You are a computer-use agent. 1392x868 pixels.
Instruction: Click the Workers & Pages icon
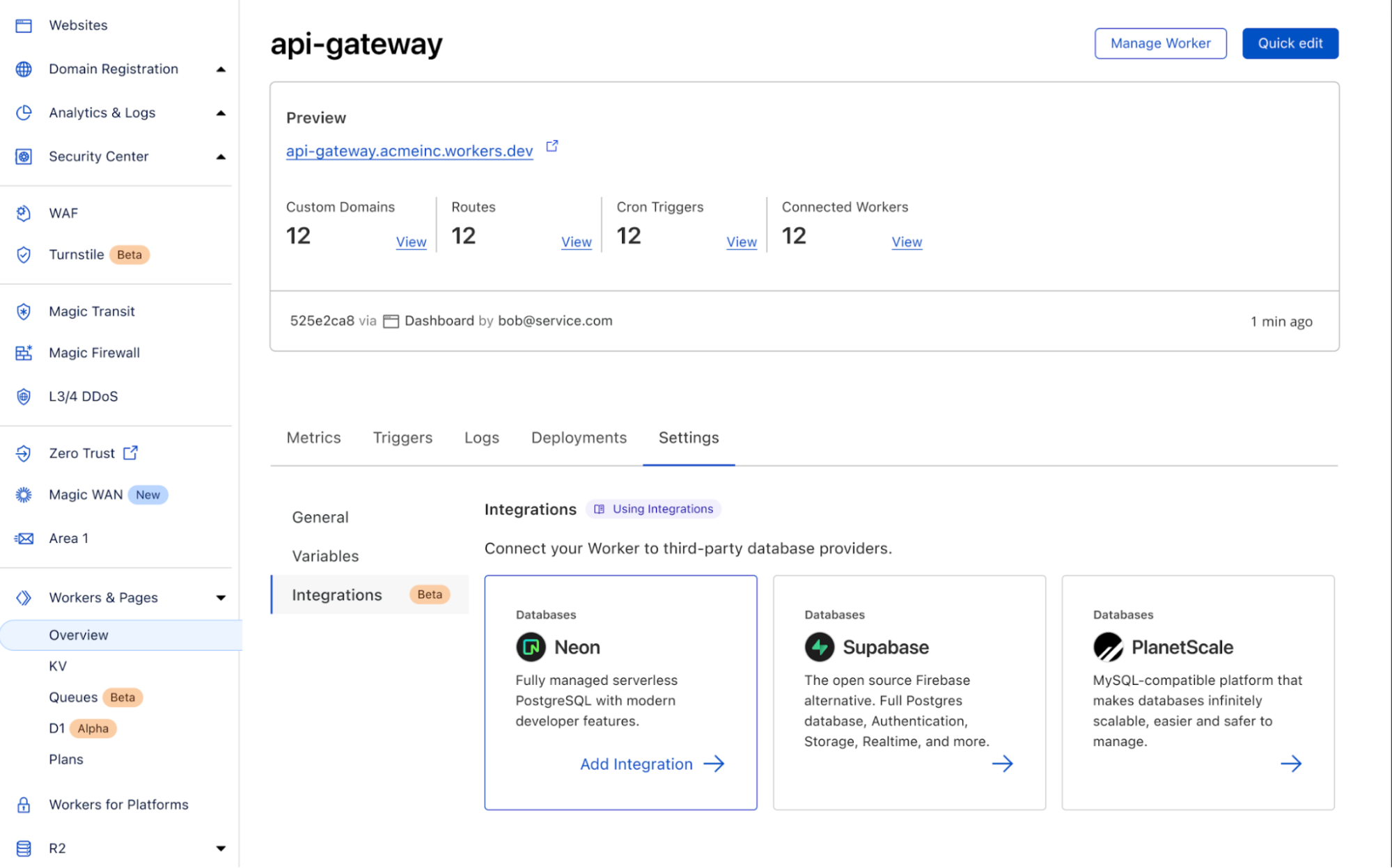point(24,597)
